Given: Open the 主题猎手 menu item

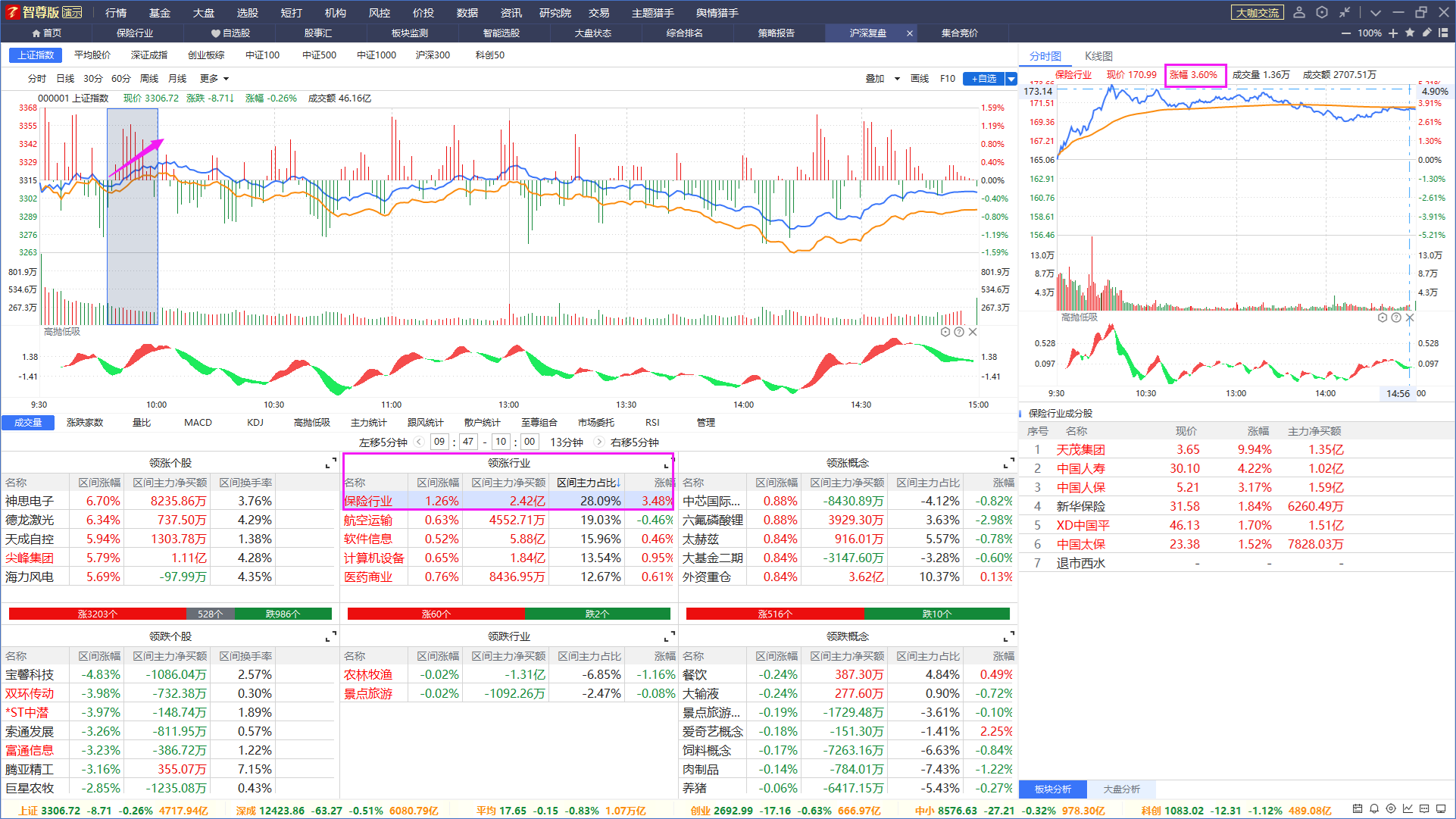Looking at the screenshot, I should point(653,13).
